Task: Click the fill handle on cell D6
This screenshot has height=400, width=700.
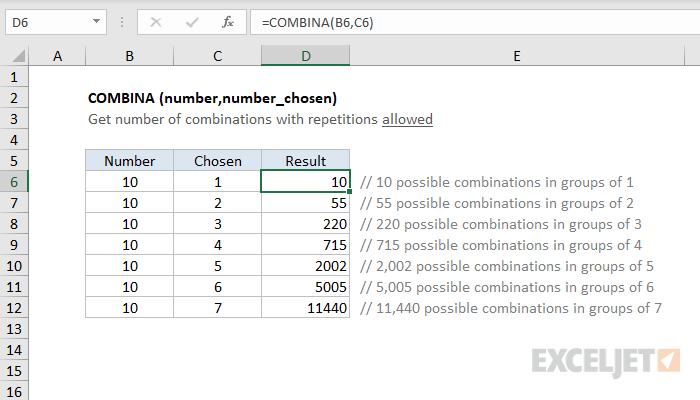Action: 350,192
